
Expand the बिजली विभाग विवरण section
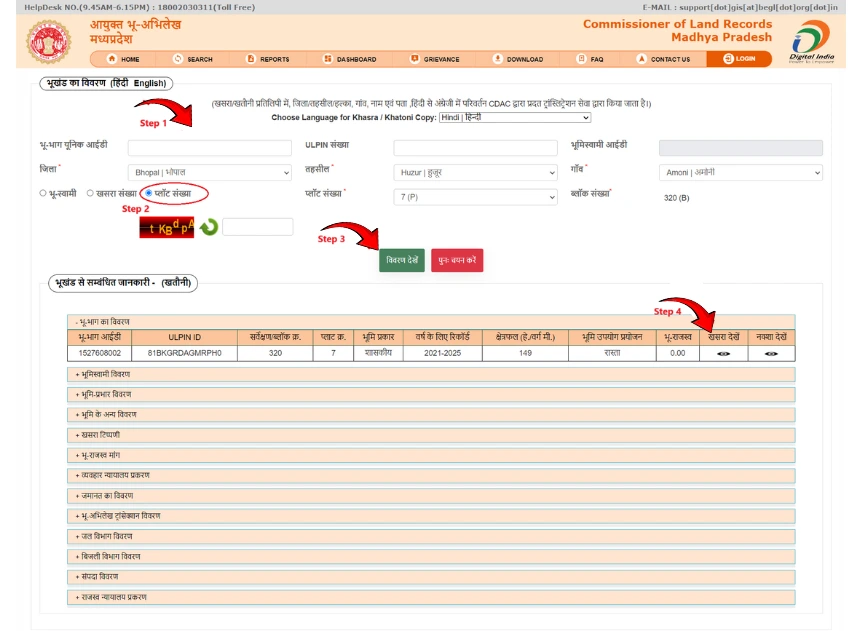(x=431, y=556)
